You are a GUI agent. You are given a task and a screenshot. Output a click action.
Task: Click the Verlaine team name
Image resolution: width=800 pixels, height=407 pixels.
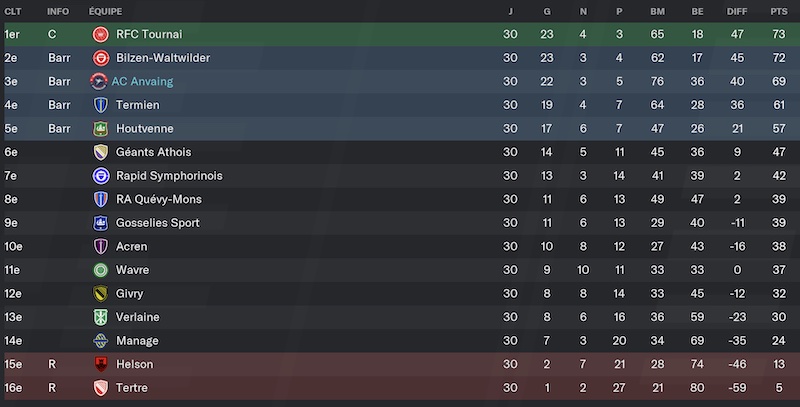click(x=138, y=317)
